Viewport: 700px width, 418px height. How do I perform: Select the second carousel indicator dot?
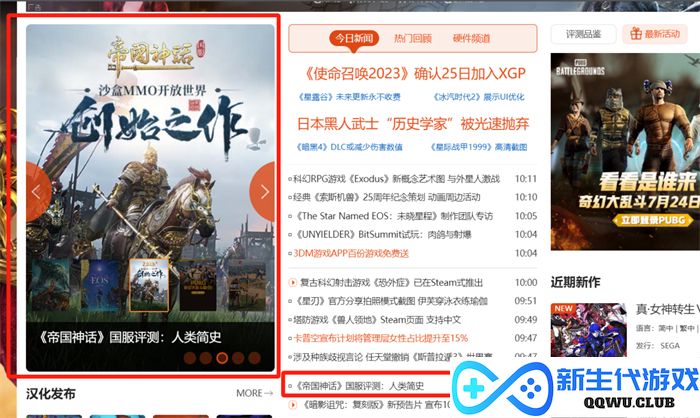click(206, 358)
